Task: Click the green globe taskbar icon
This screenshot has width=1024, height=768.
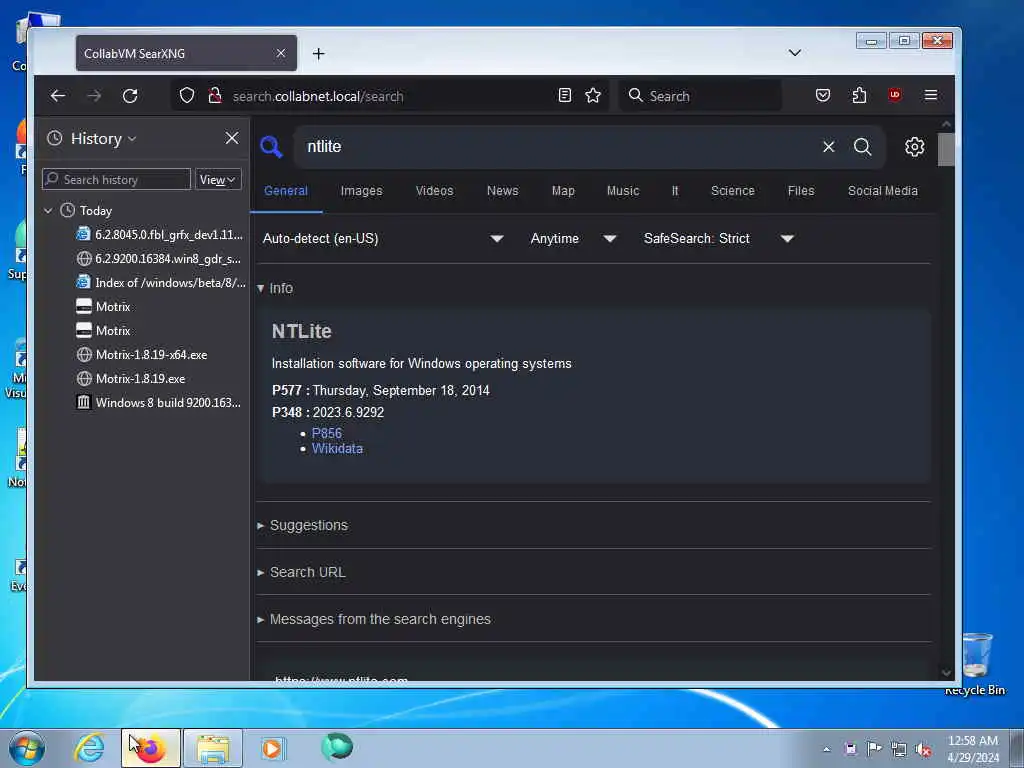Action: click(x=337, y=747)
